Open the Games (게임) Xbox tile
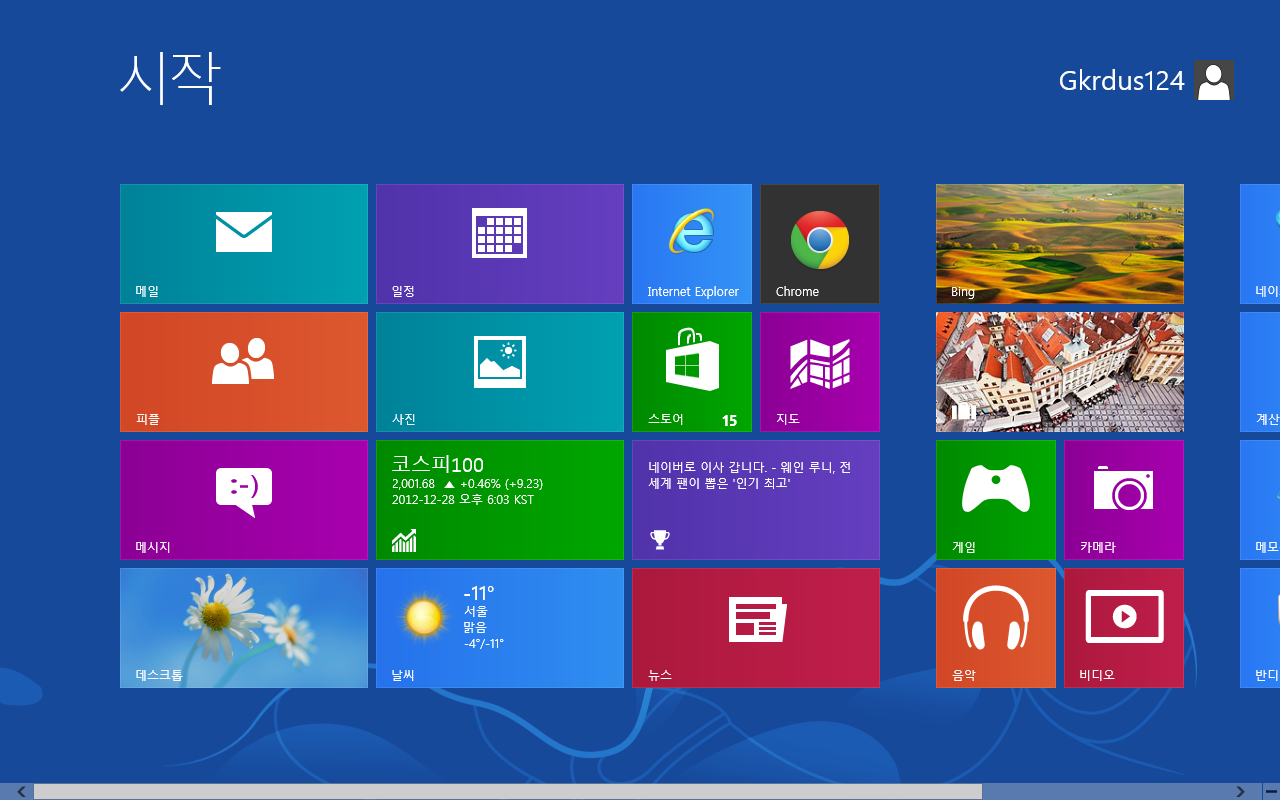This screenshot has height=800, width=1280. (996, 499)
